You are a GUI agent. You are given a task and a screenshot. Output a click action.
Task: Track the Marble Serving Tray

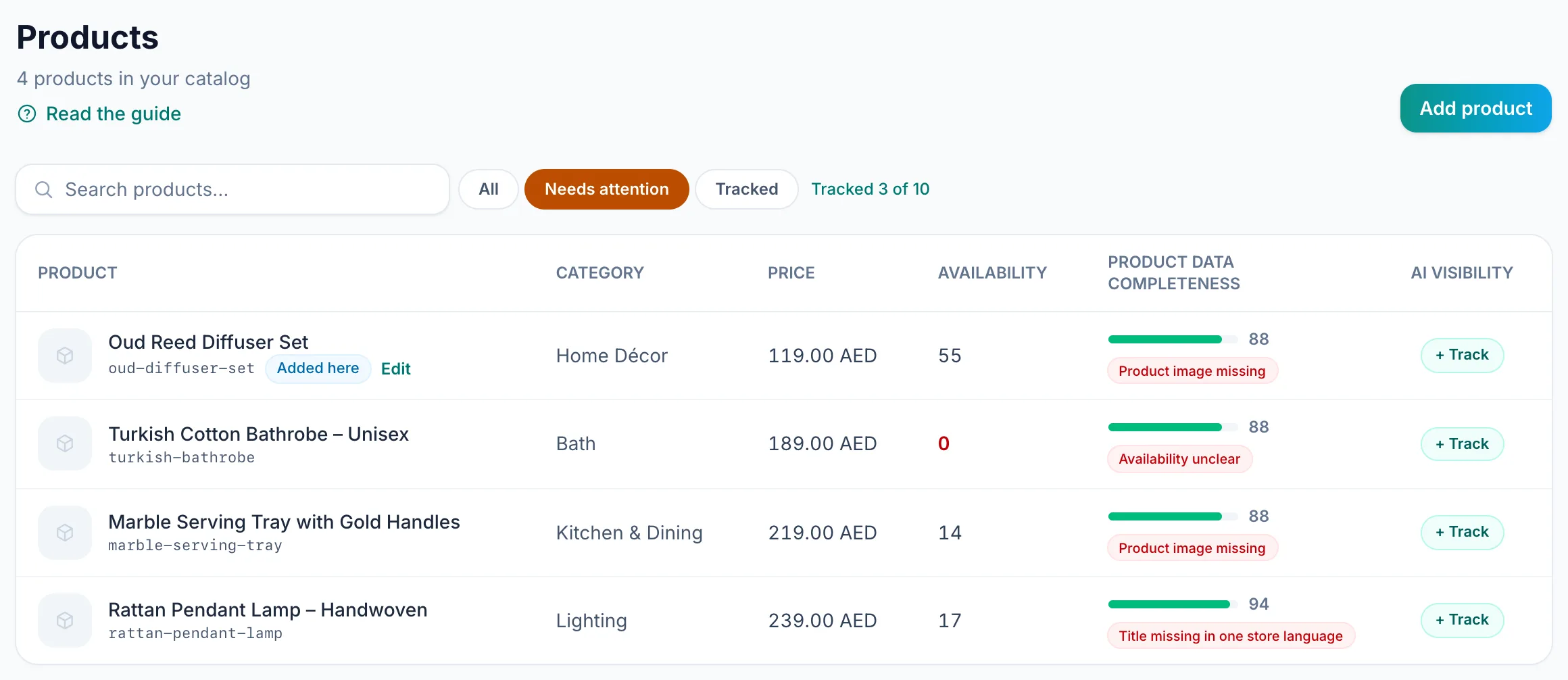click(x=1462, y=532)
